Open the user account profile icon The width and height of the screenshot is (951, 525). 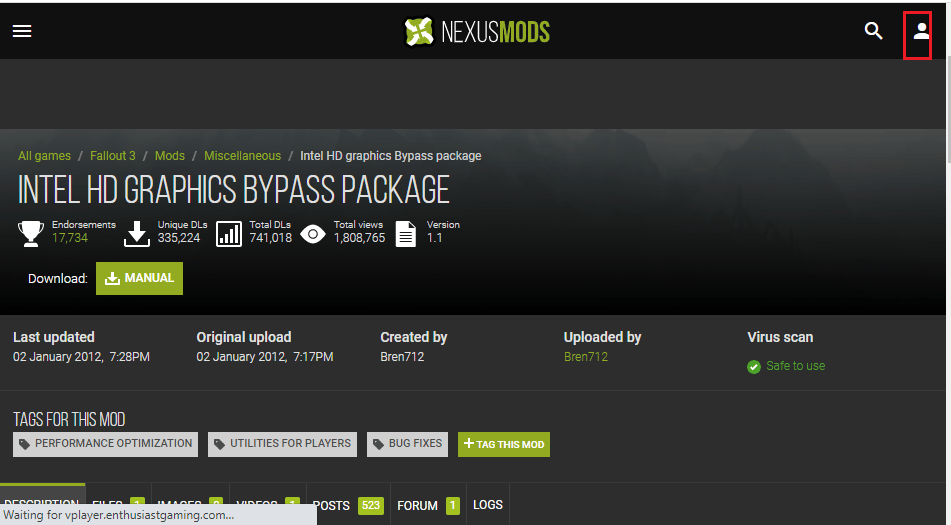click(x=921, y=31)
